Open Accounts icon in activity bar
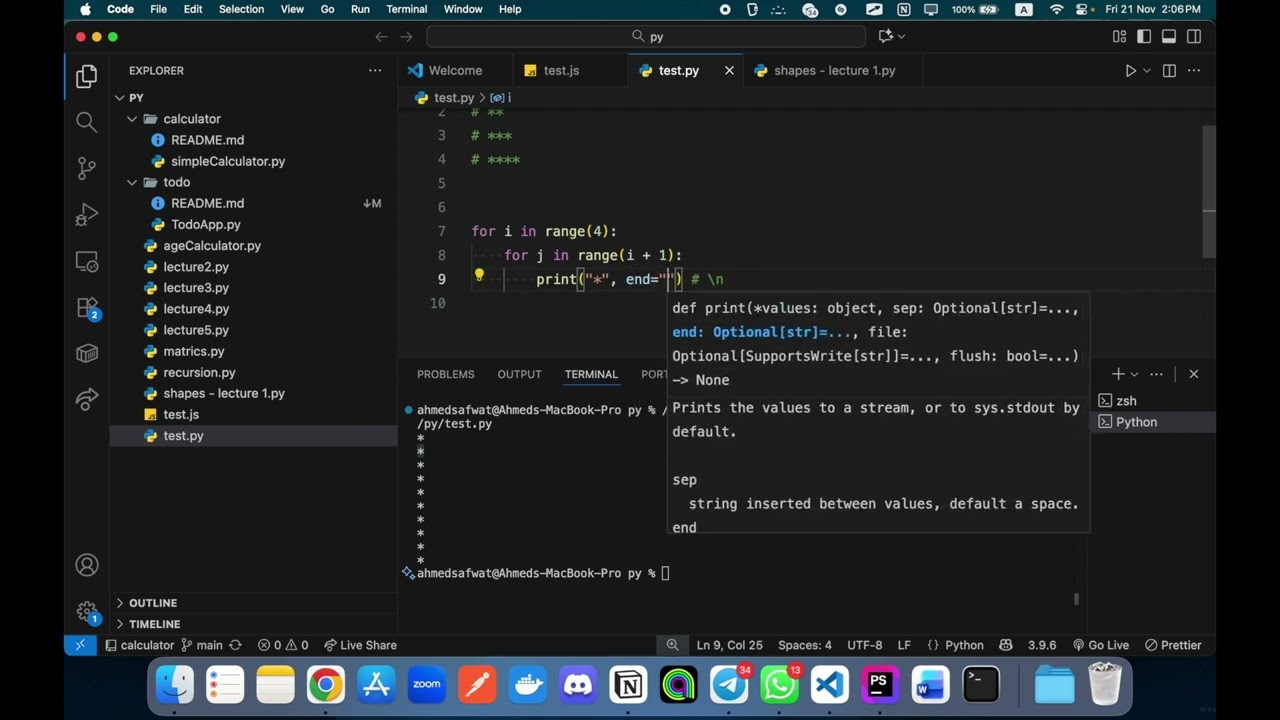 pyautogui.click(x=87, y=565)
